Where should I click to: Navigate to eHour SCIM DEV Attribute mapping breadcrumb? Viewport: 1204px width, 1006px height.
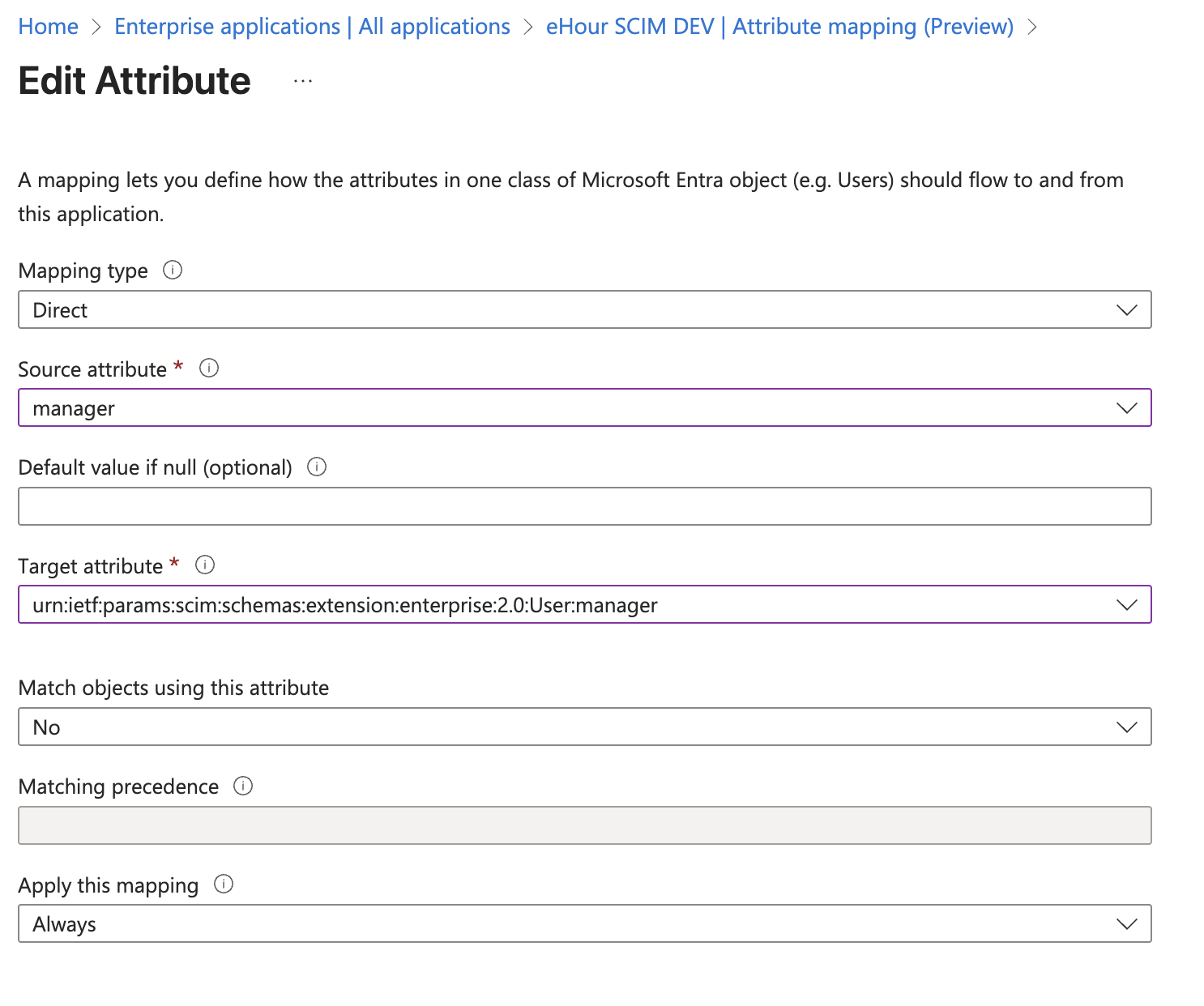click(x=779, y=27)
